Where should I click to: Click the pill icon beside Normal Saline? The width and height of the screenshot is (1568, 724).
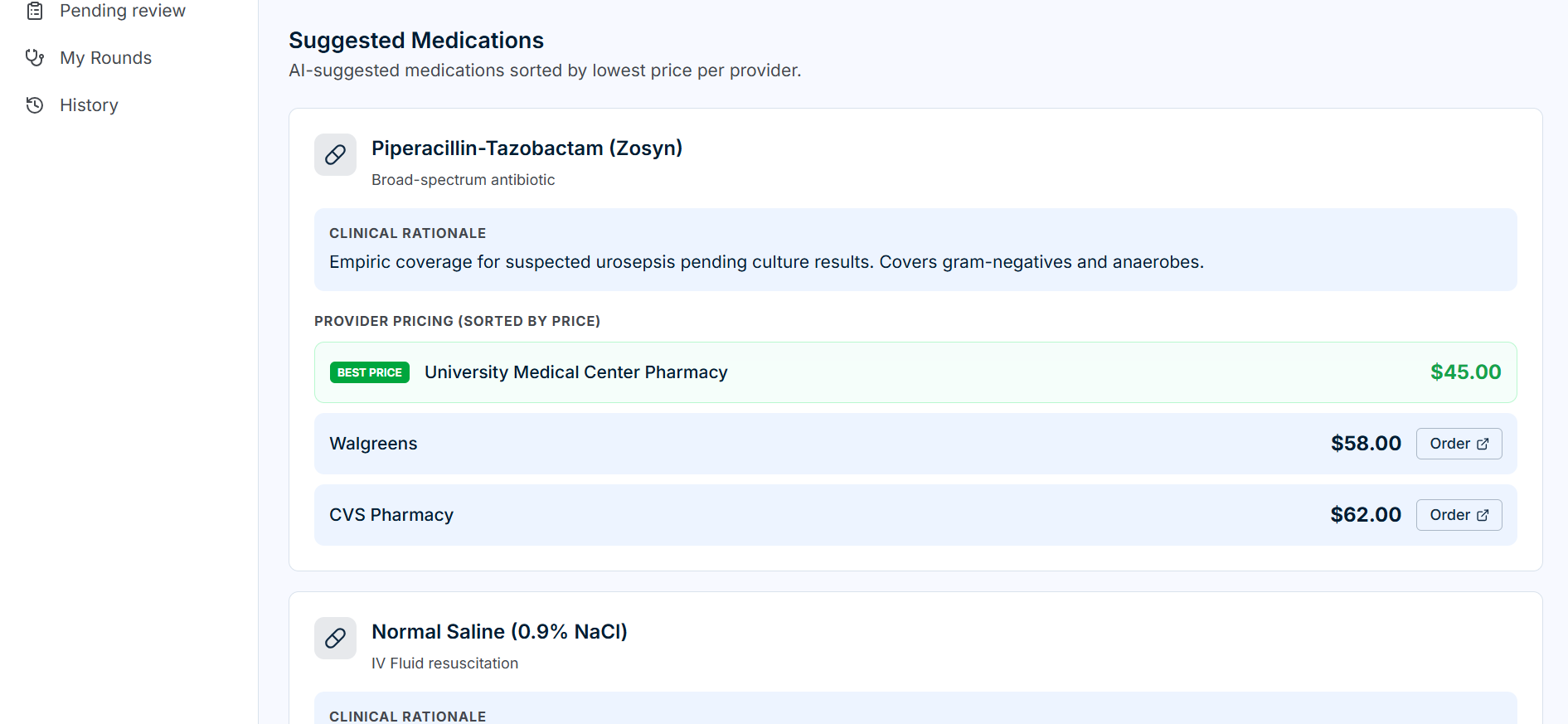click(335, 638)
